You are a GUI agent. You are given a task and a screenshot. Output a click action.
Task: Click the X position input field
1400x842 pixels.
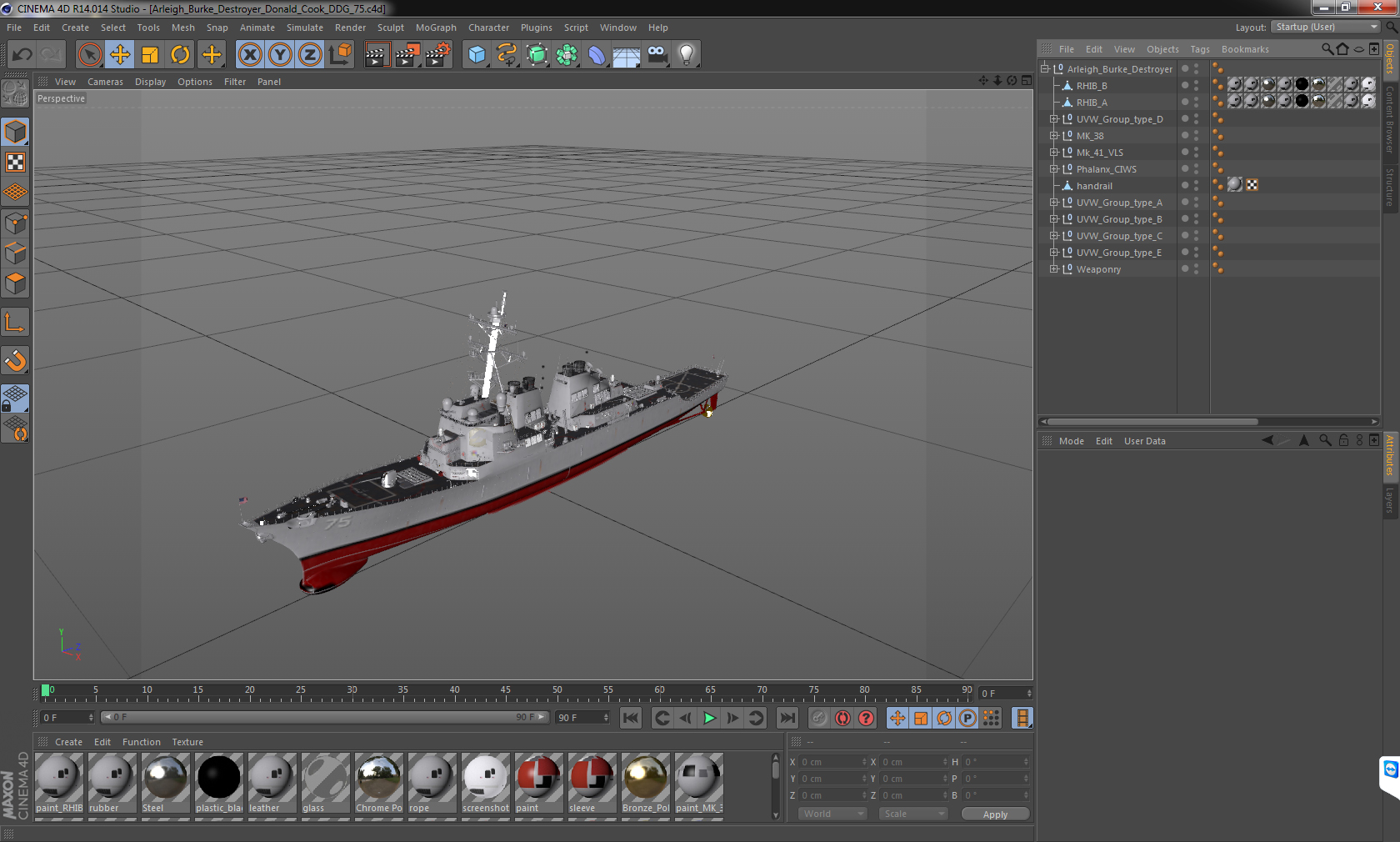833,762
